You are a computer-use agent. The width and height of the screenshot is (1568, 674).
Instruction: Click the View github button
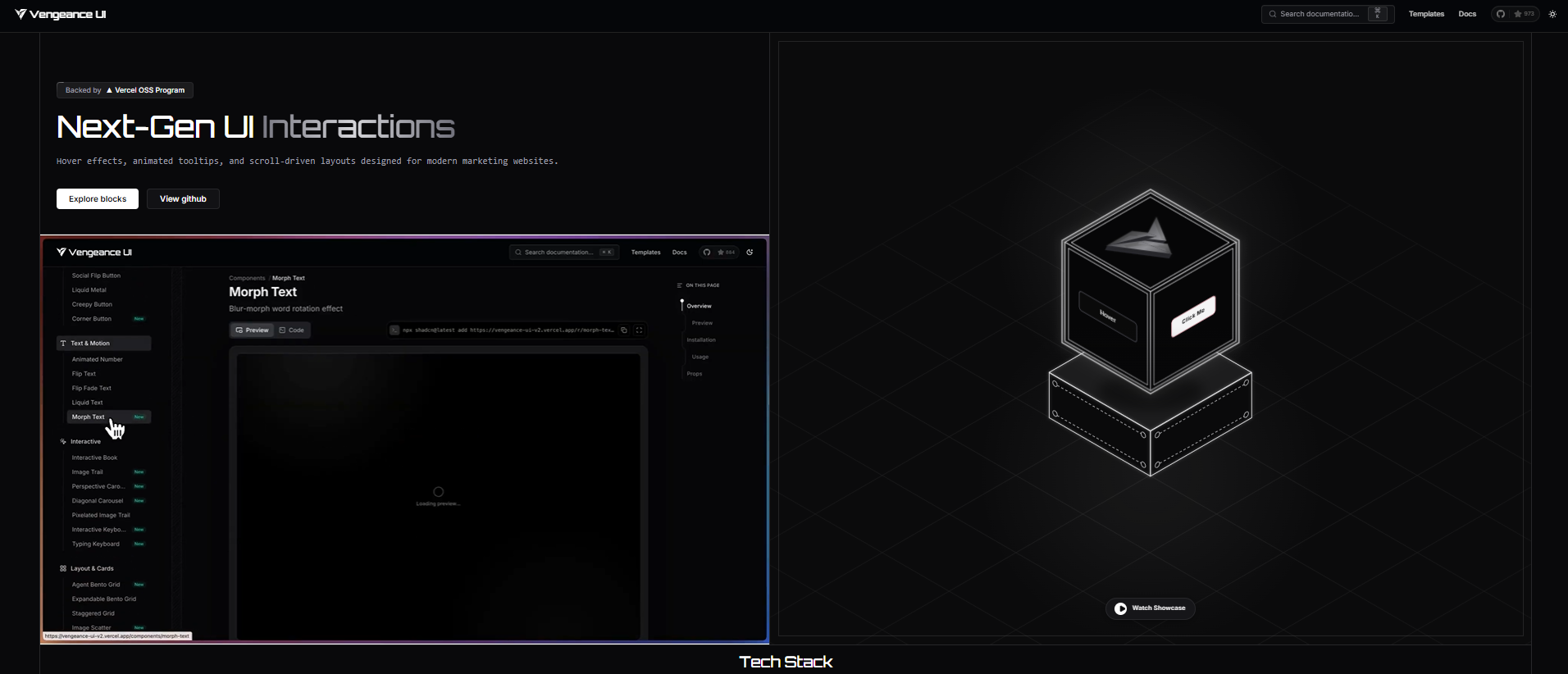pos(183,198)
